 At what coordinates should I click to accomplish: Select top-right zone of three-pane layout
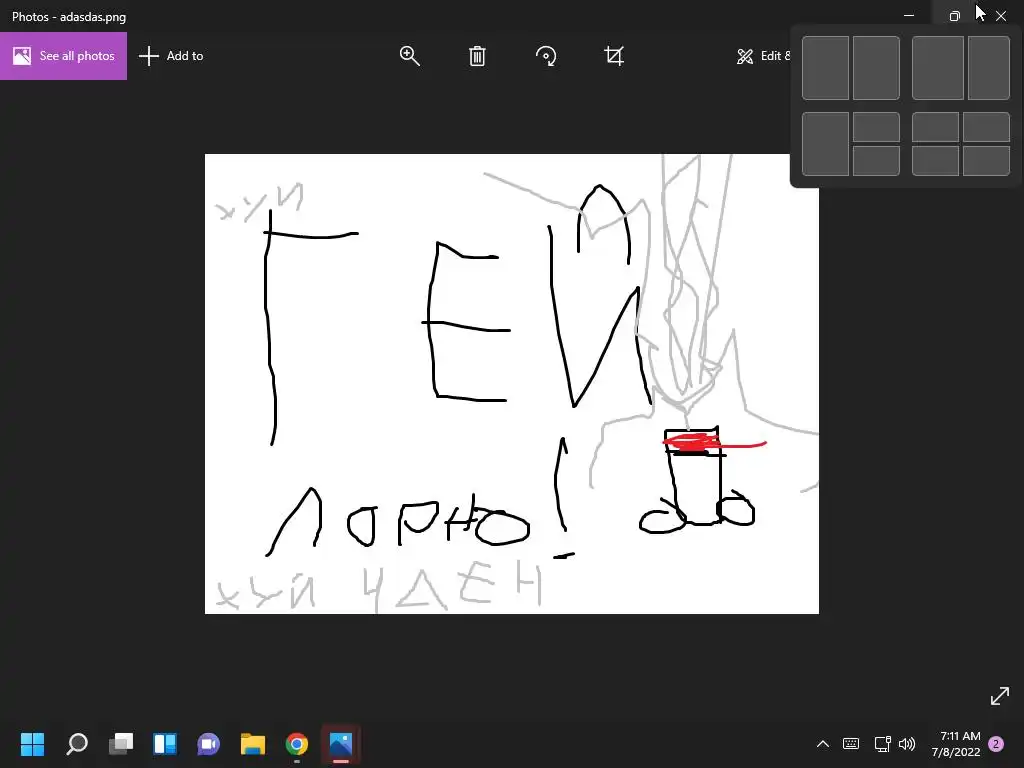click(876, 127)
